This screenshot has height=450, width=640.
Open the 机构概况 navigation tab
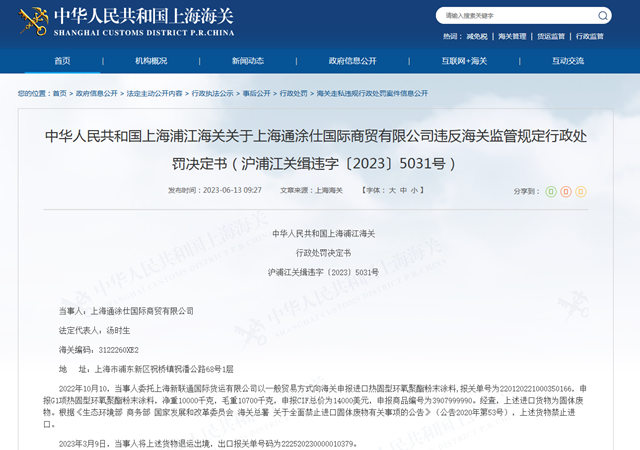point(151,61)
